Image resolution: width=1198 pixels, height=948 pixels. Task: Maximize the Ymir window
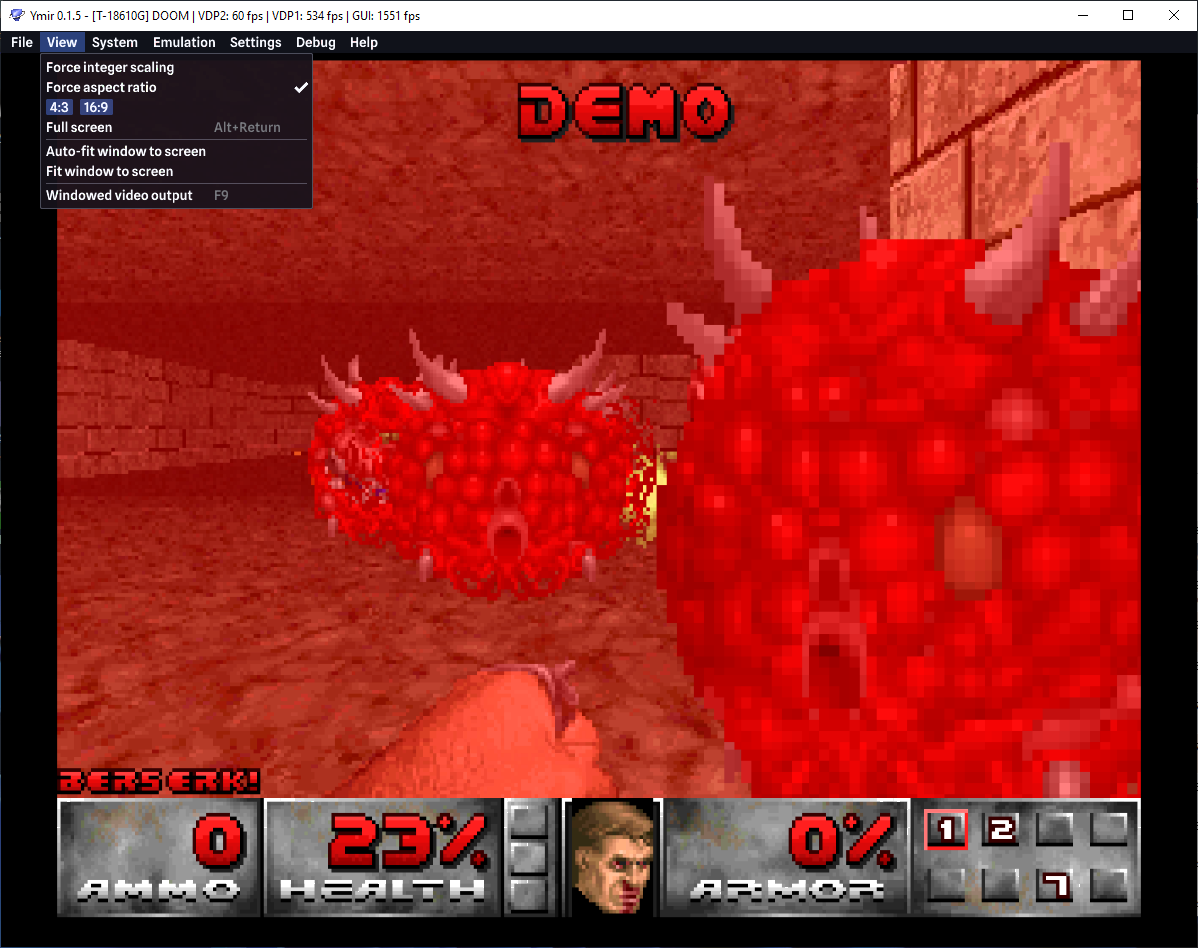(1128, 15)
